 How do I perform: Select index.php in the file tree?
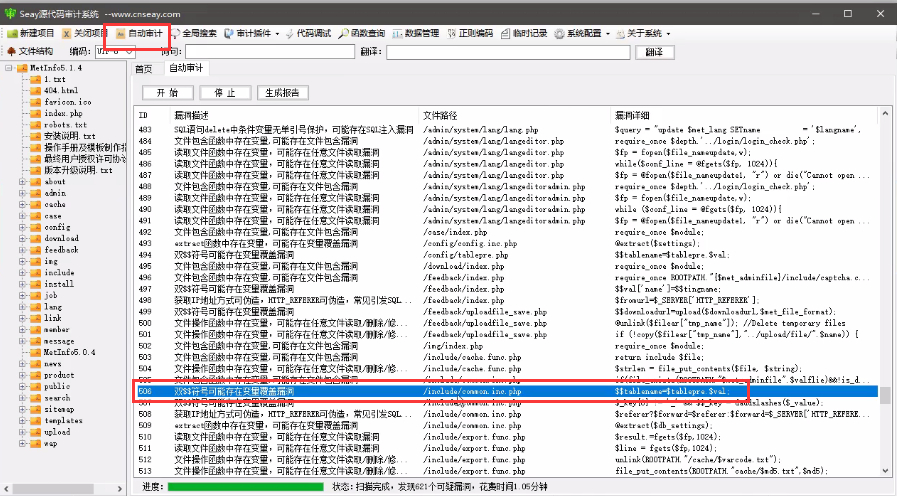point(62,113)
